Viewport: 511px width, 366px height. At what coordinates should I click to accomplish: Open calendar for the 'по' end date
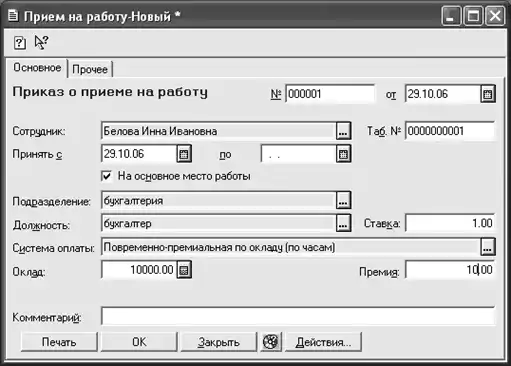343,154
